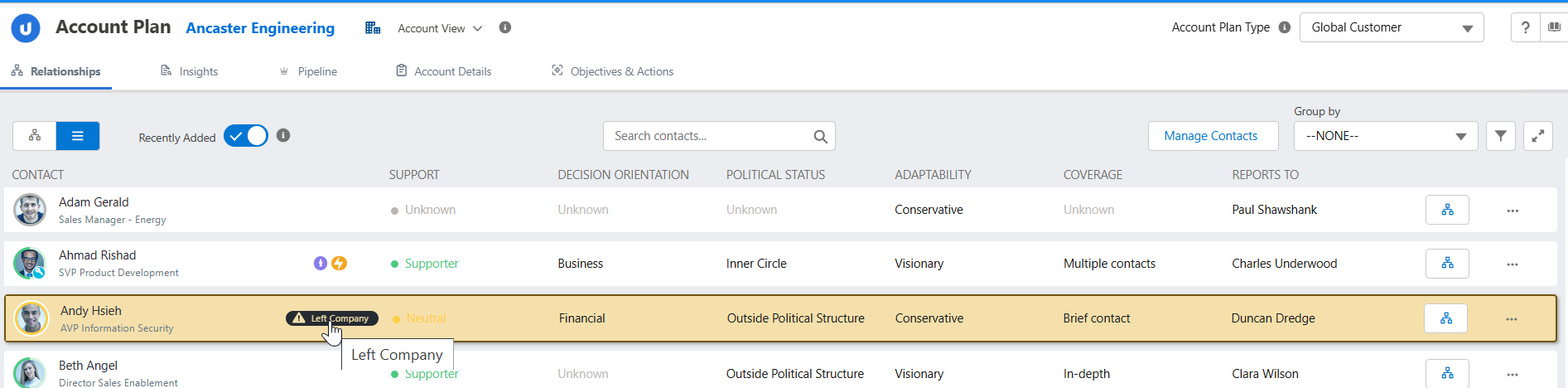Toggle the Recently Added switch
This screenshot has height=388, width=1568.
pos(246,136)
